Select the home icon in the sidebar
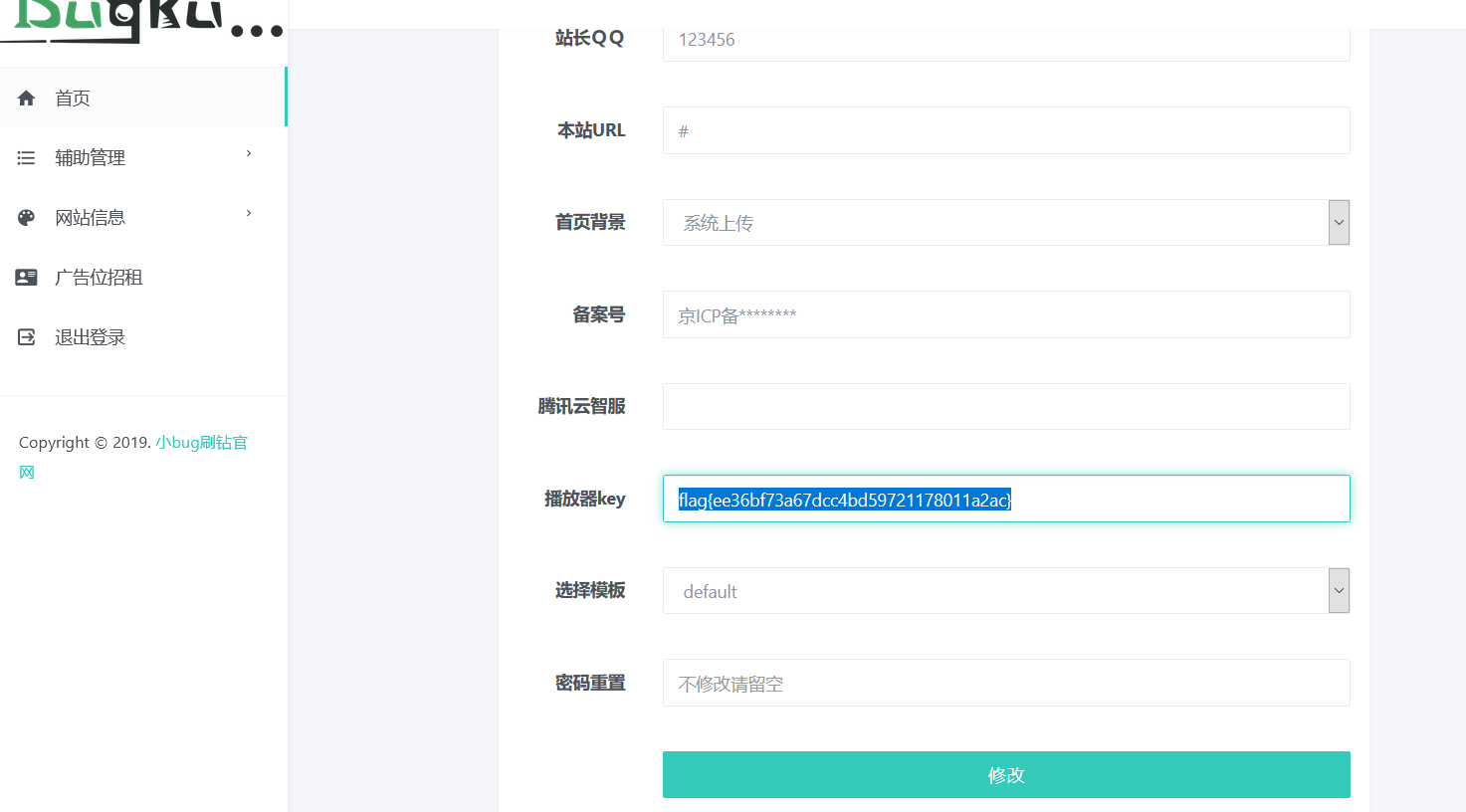 [x=26, y=96]
